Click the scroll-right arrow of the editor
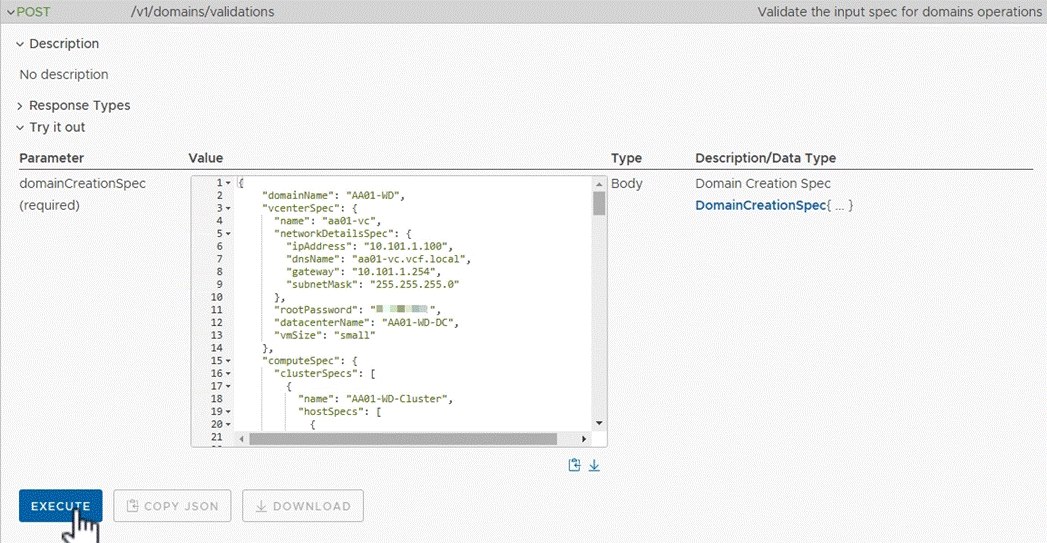1047x543 pixels. pyautogui.click(x=584, y=439)
